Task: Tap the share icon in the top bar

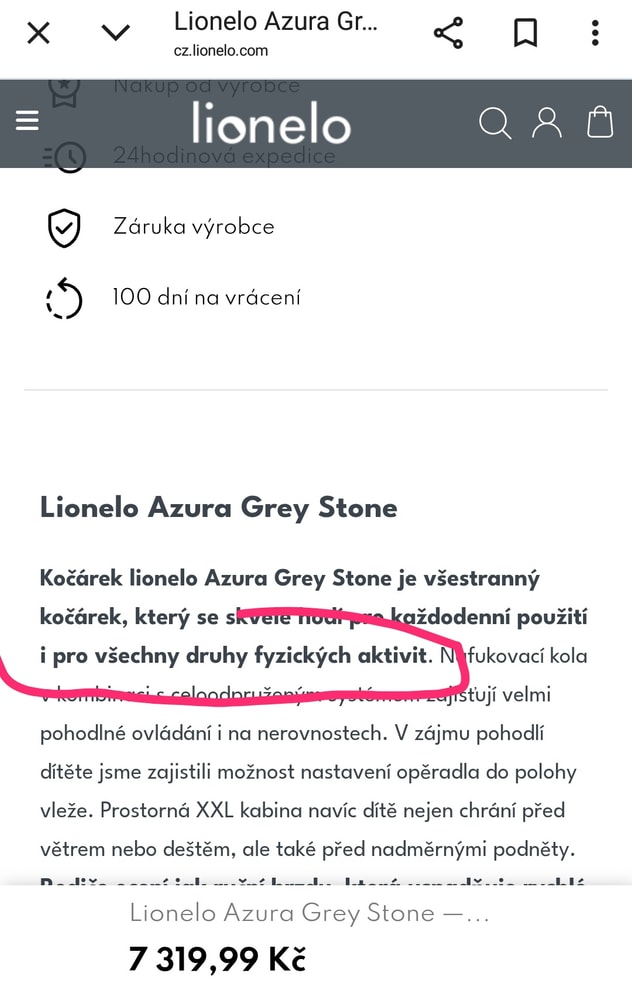Action: click(x=448, y=33)
